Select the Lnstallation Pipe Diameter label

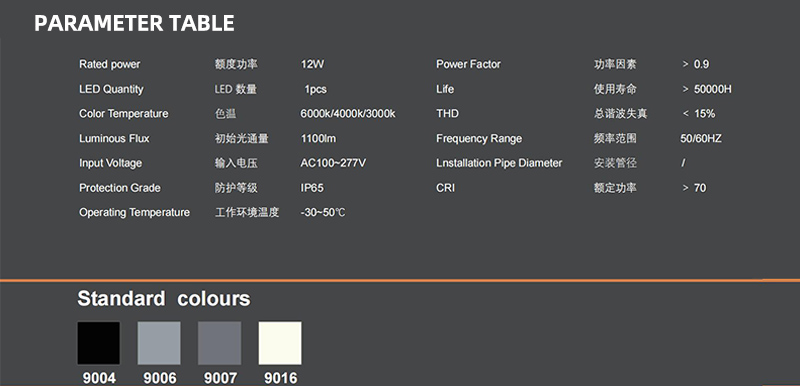click(499, 163)
